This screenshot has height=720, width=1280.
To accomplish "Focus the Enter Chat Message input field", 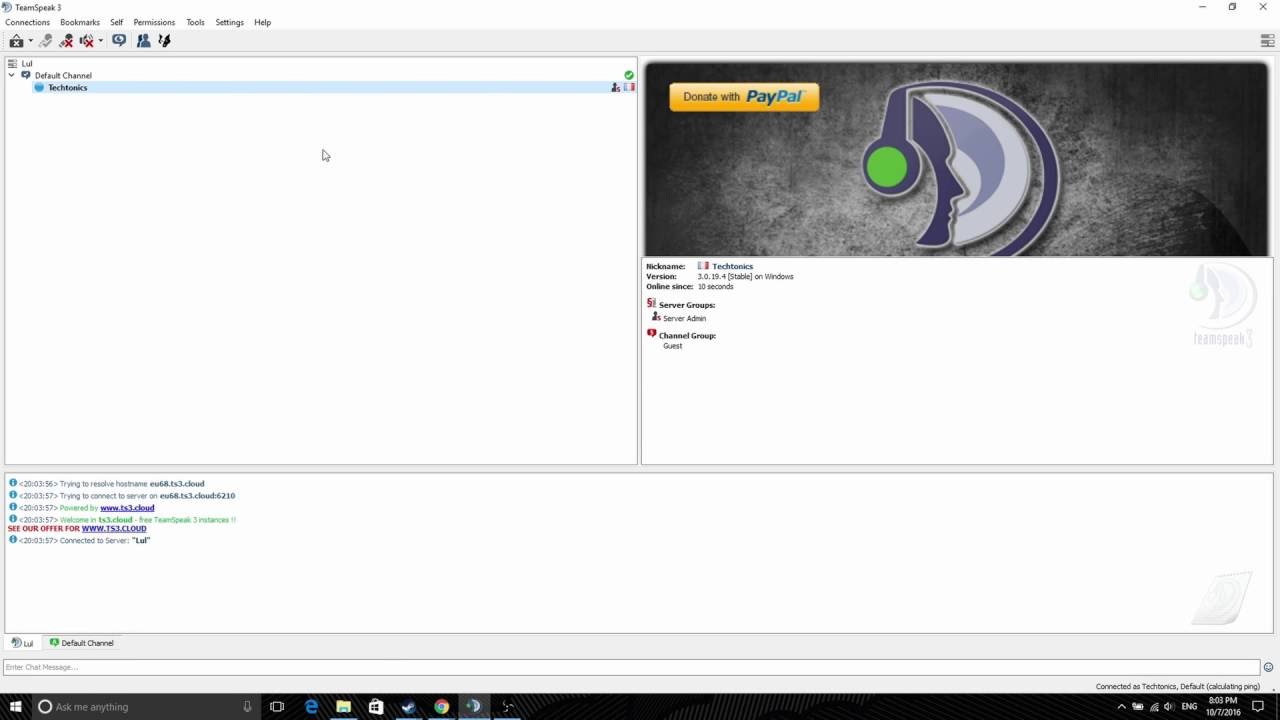I will pyautogui.click(x=631, y=667).
